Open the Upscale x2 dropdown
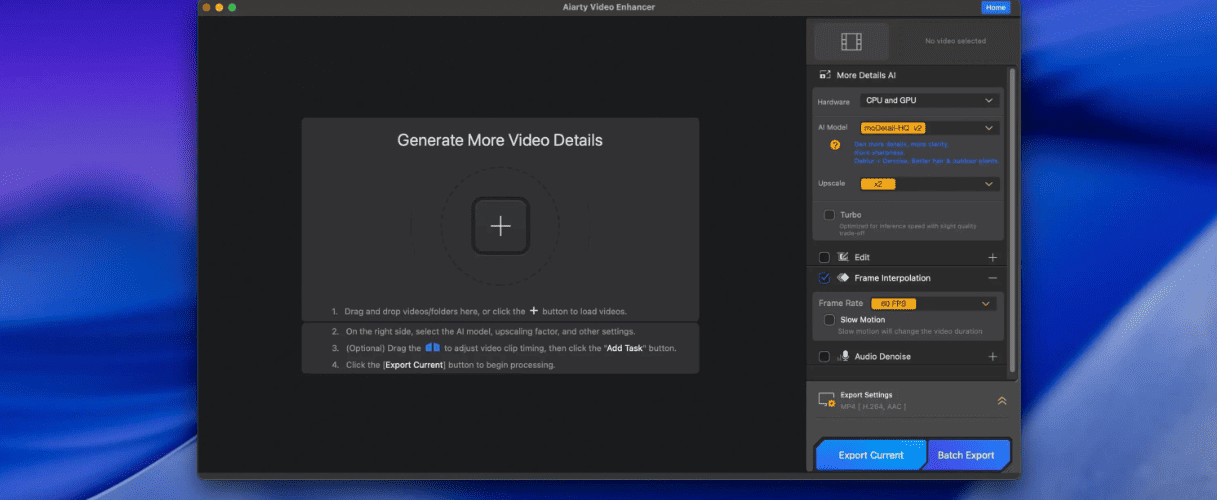The image size is (1217, 500). coord(929,184)
